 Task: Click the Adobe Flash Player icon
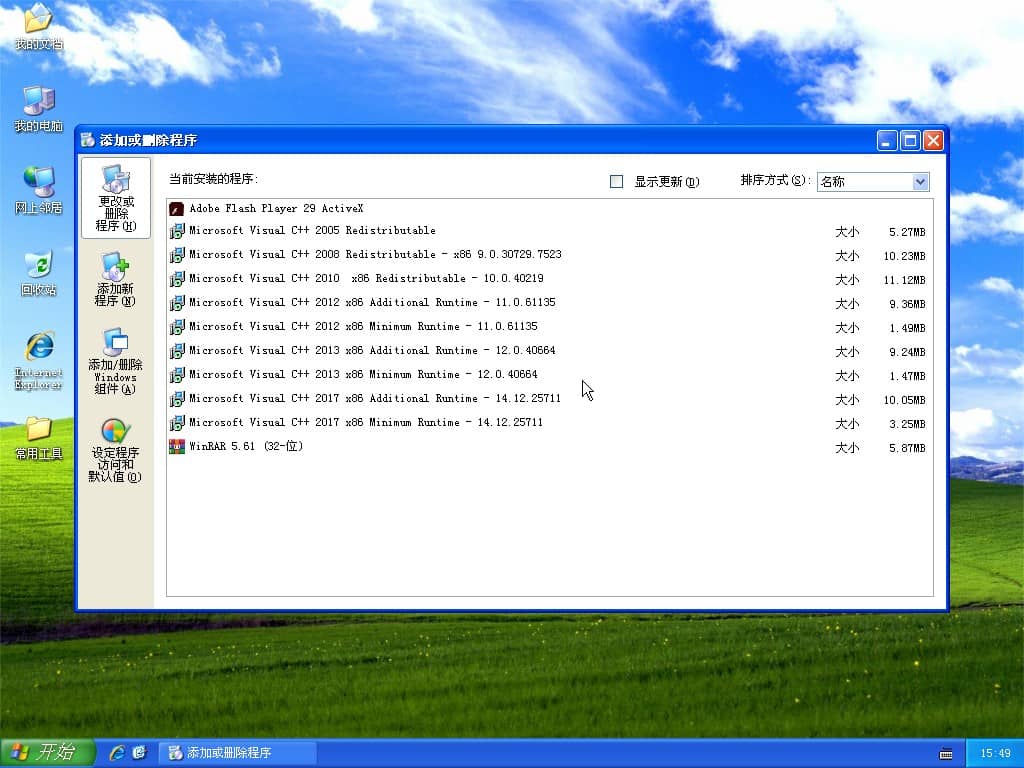pyautogui.click(x=177, y=209)
